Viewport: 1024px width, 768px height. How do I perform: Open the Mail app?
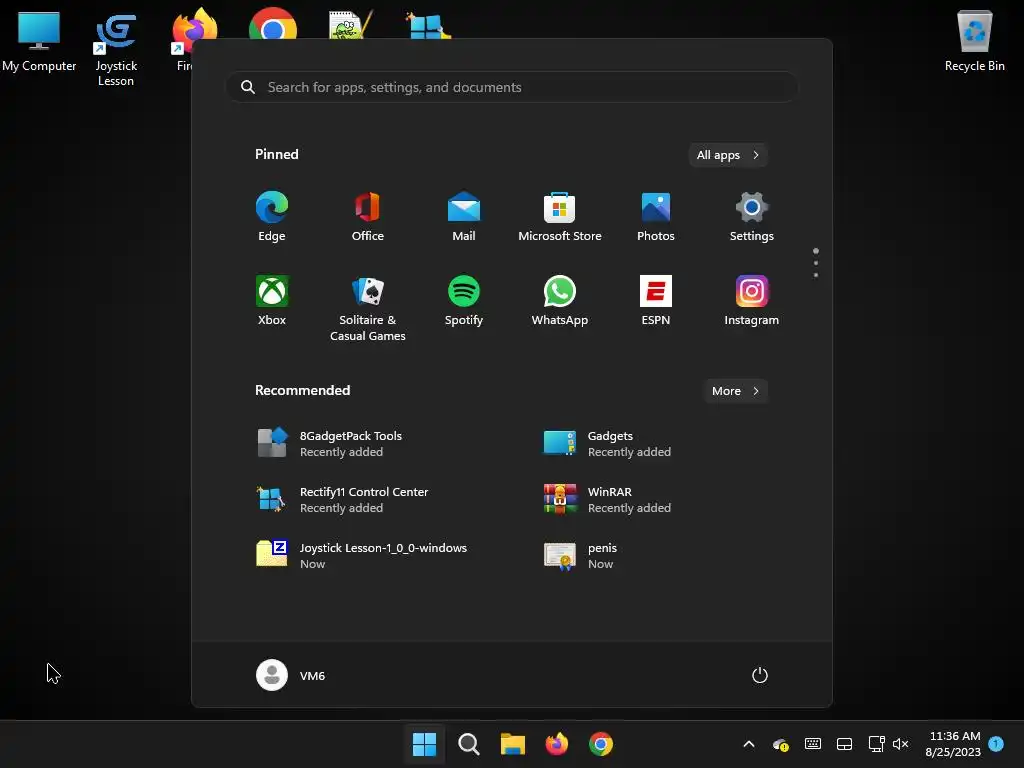point(464,216)
